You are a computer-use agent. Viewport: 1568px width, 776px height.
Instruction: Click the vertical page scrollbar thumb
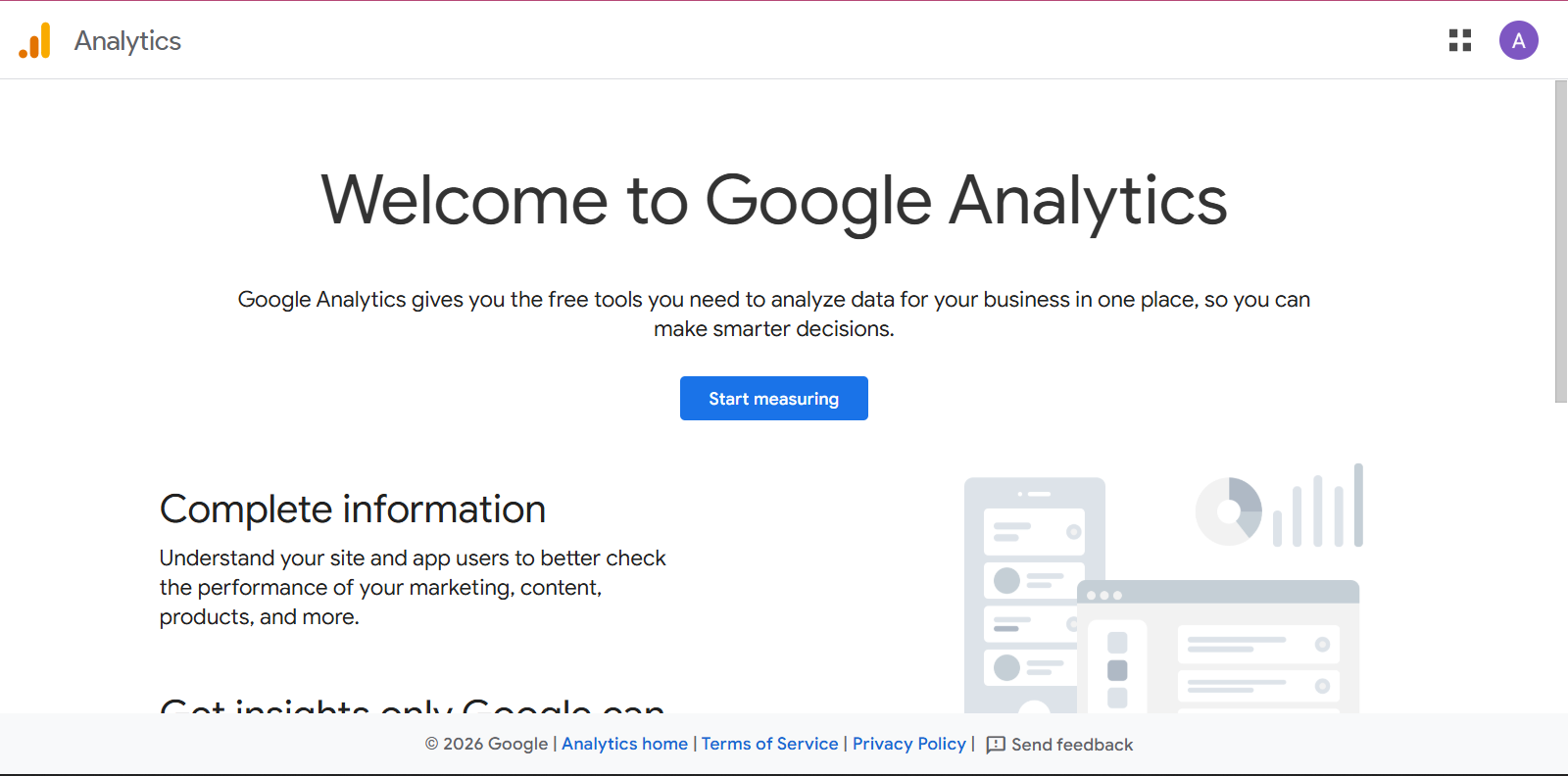[1561, 241]
